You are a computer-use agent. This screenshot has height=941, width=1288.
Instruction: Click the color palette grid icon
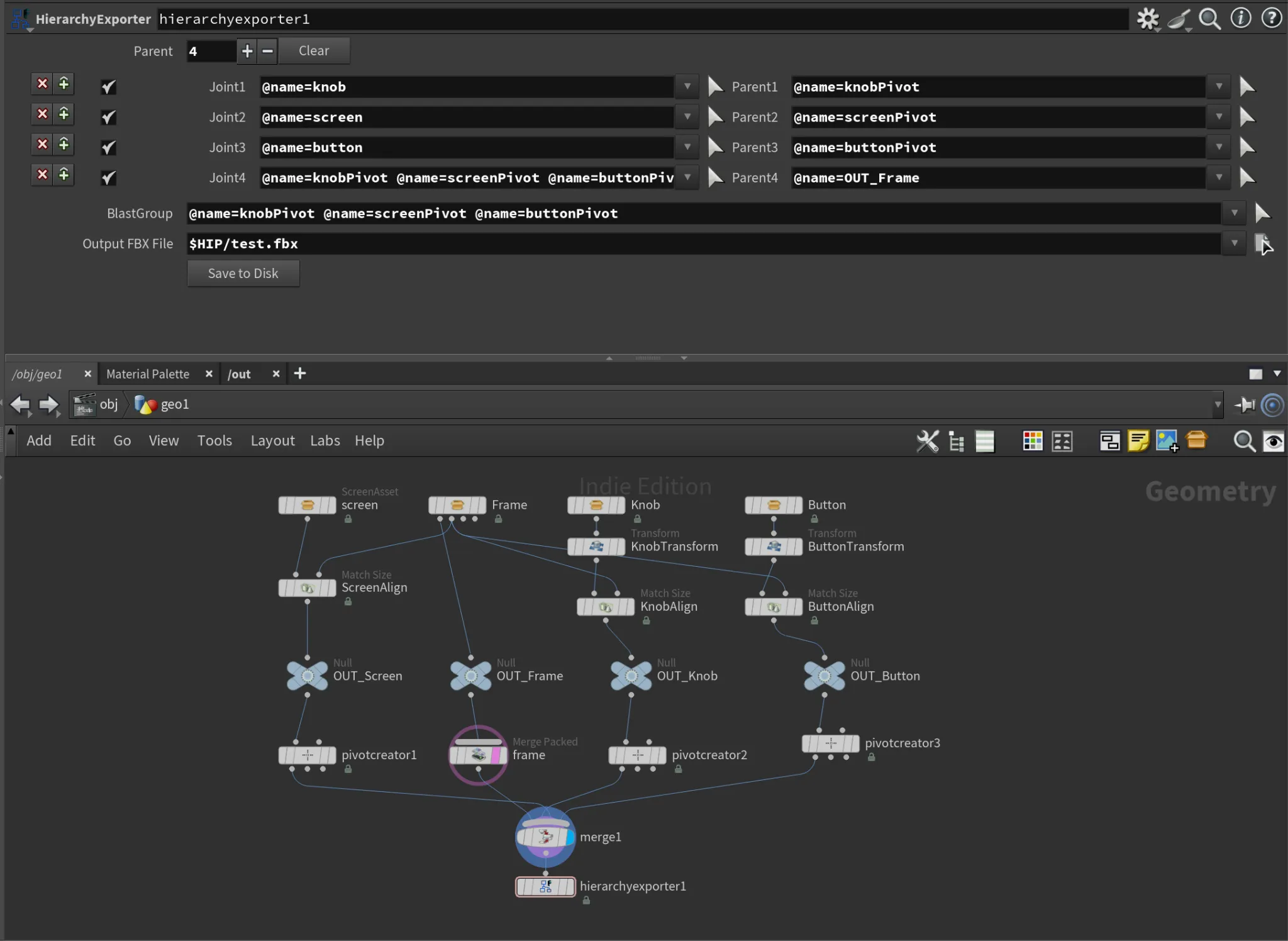[x=1033, y=441]
